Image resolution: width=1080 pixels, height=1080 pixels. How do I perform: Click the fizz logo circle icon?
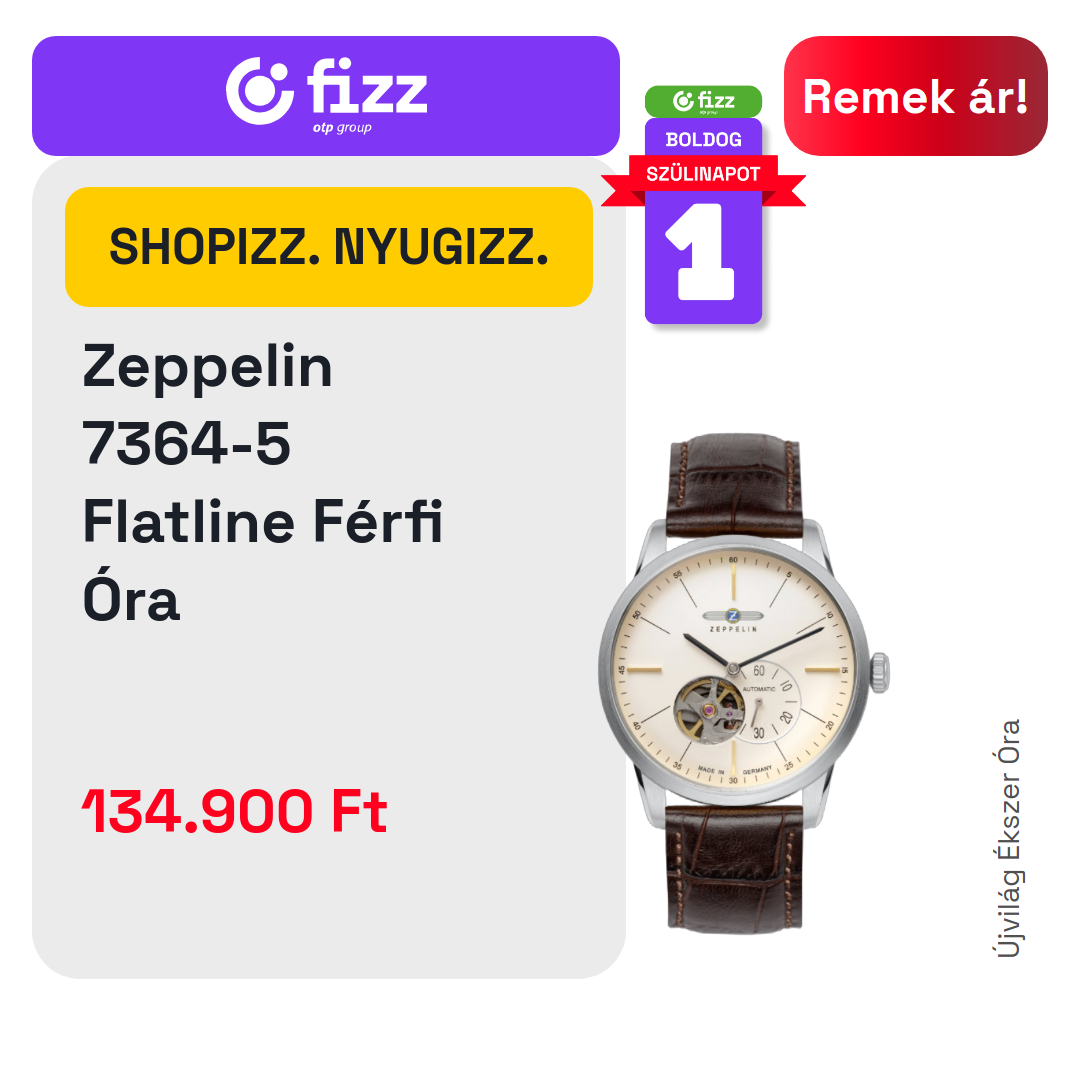(x=260, y=91)
